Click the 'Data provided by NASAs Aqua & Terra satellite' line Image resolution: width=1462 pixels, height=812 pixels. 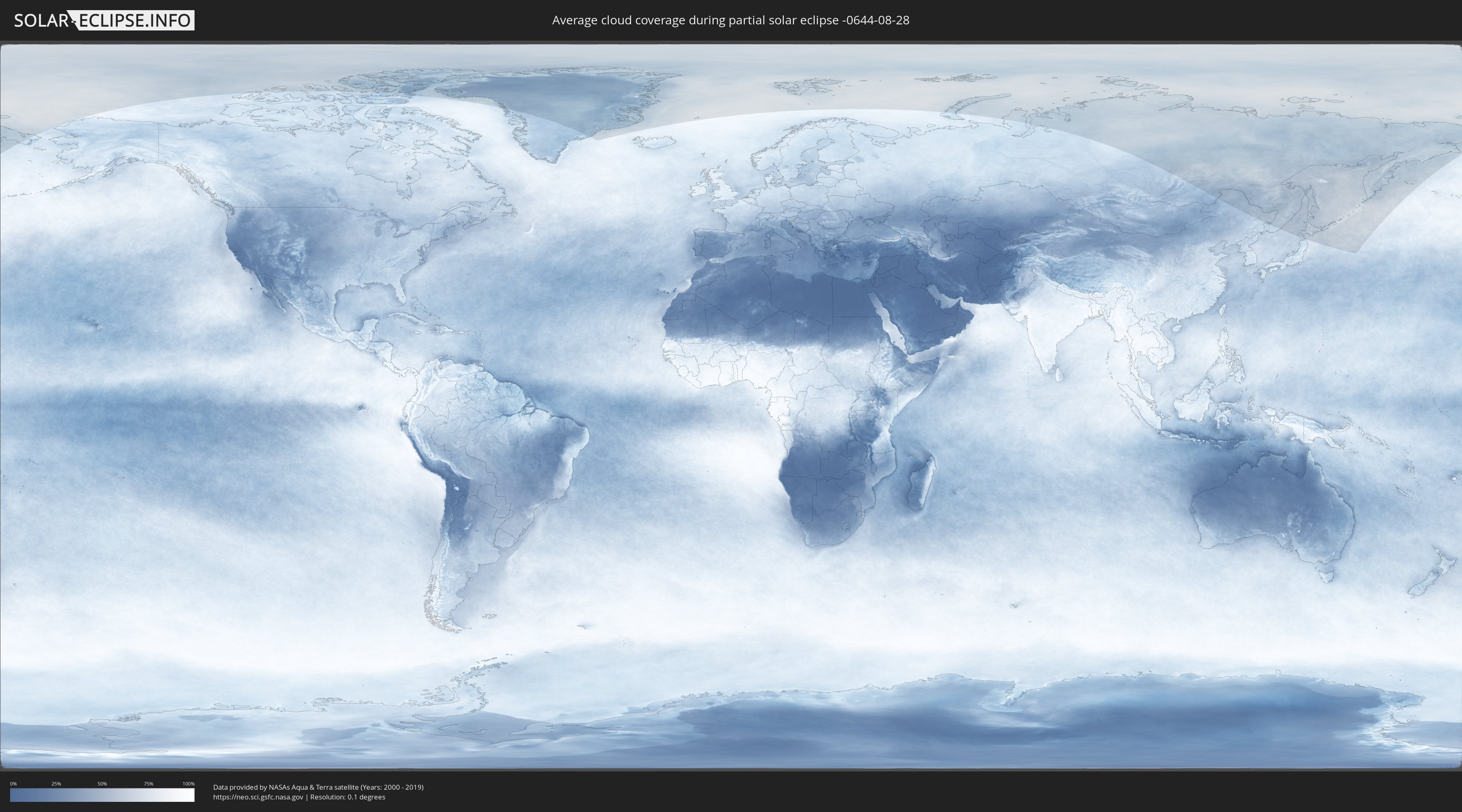[x=318, y=787]
